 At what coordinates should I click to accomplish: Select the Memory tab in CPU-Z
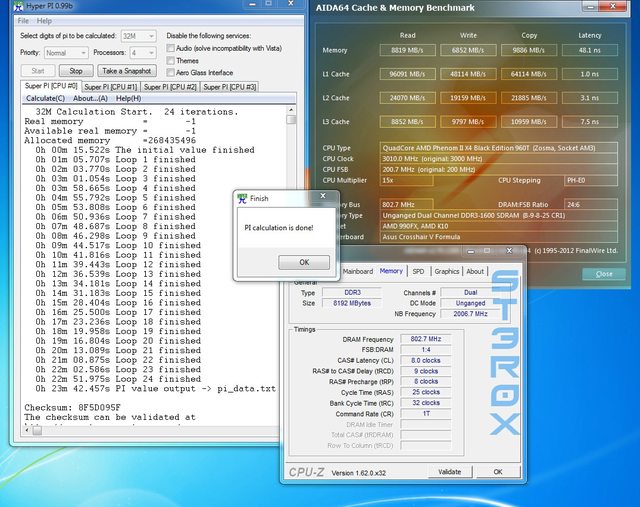pos(391,271)
